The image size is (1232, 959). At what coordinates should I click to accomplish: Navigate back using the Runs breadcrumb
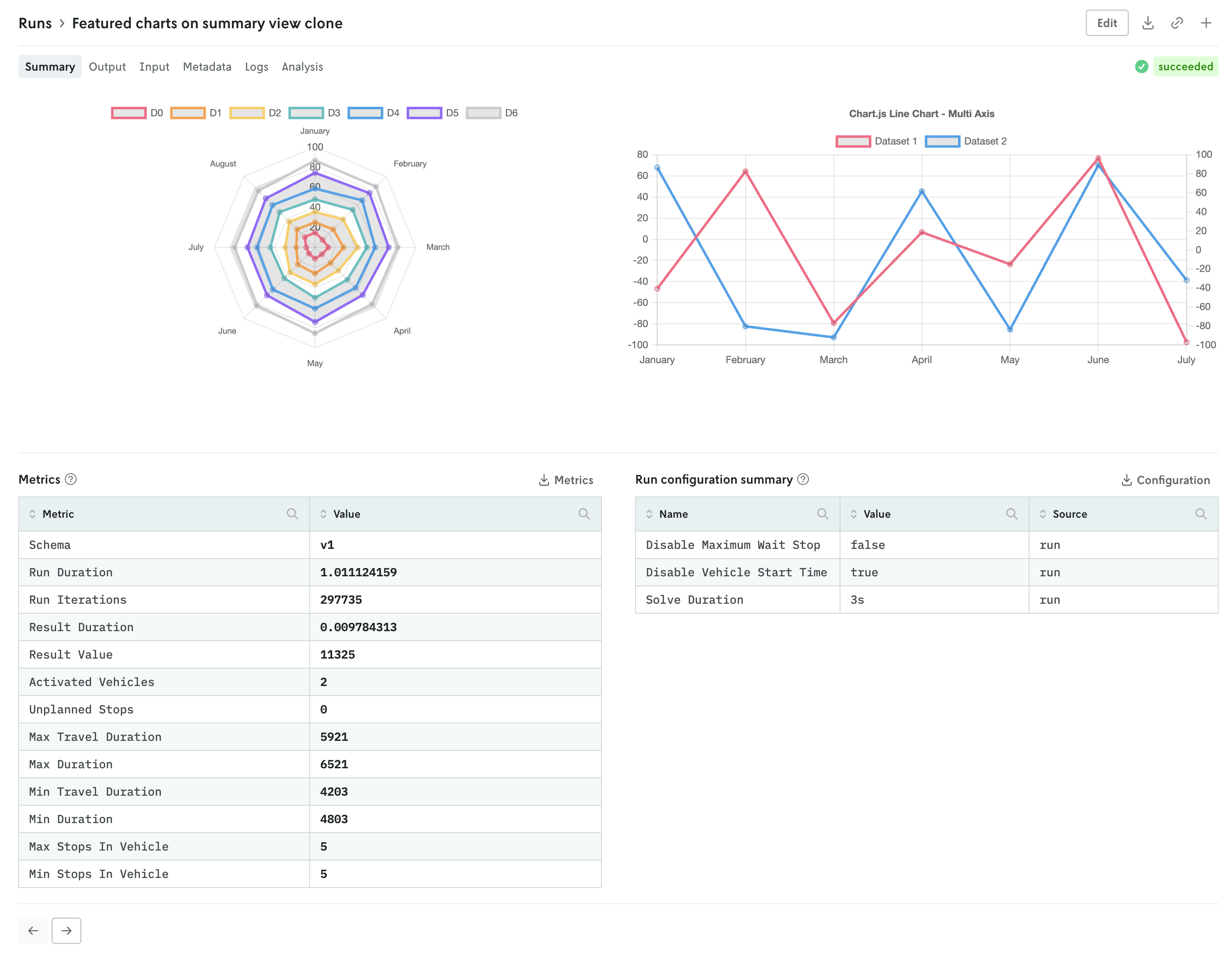(x=35, y=23)
